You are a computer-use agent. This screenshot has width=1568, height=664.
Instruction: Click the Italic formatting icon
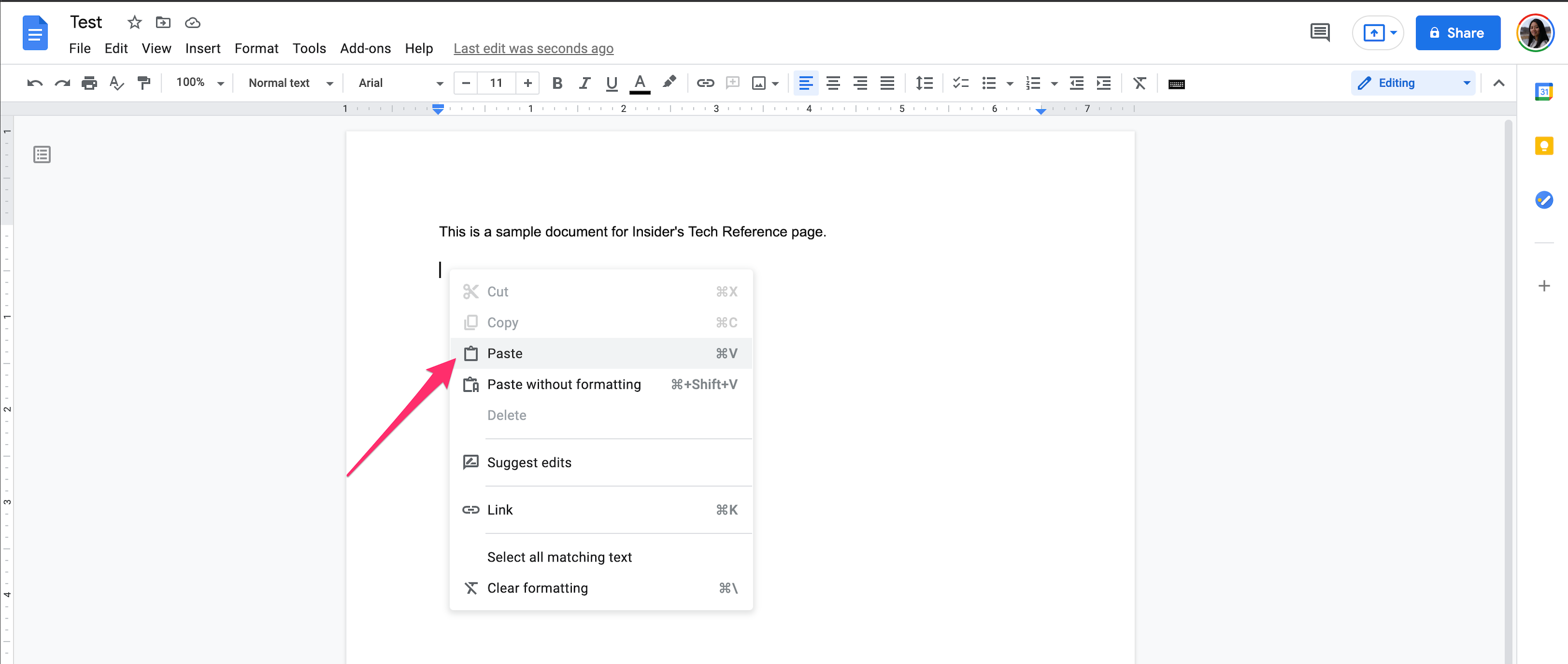click(584, 82)
